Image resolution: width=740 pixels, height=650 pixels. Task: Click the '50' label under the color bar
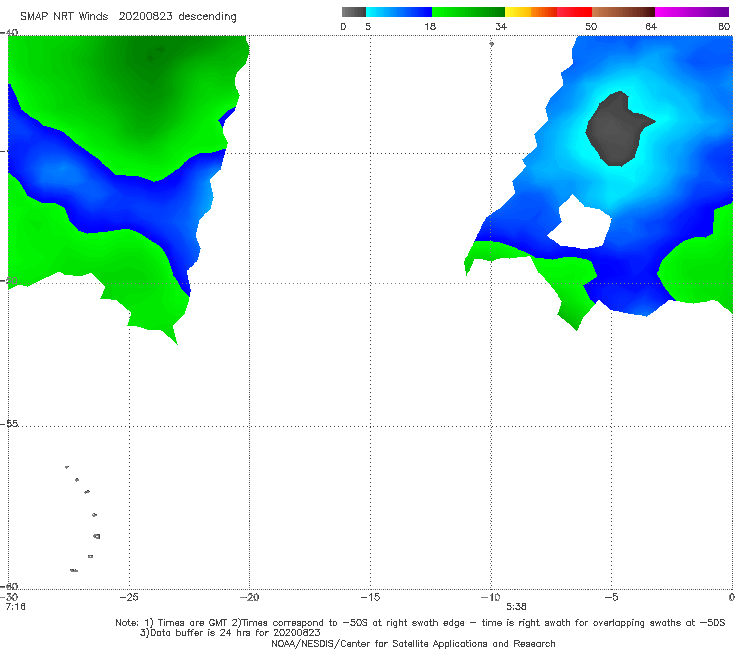pos(591,26)
